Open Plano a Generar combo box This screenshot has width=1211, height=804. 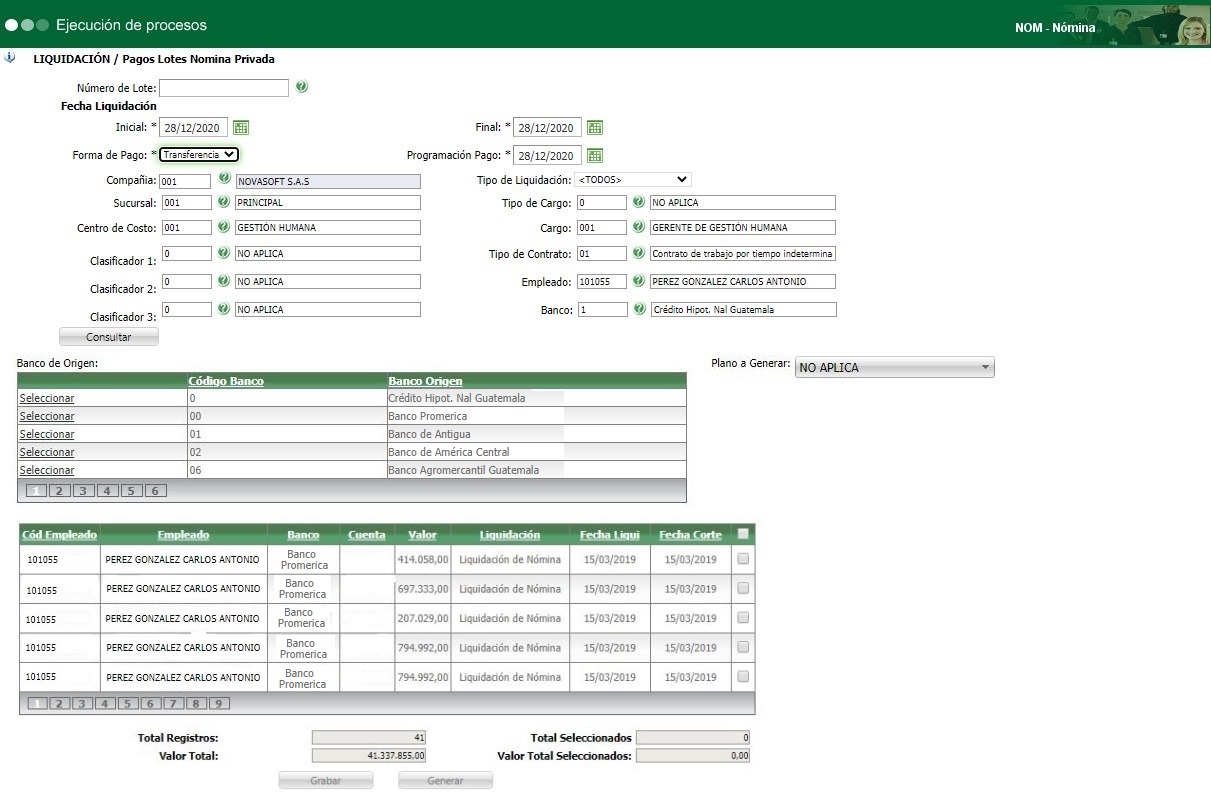[x=894, y=368]
